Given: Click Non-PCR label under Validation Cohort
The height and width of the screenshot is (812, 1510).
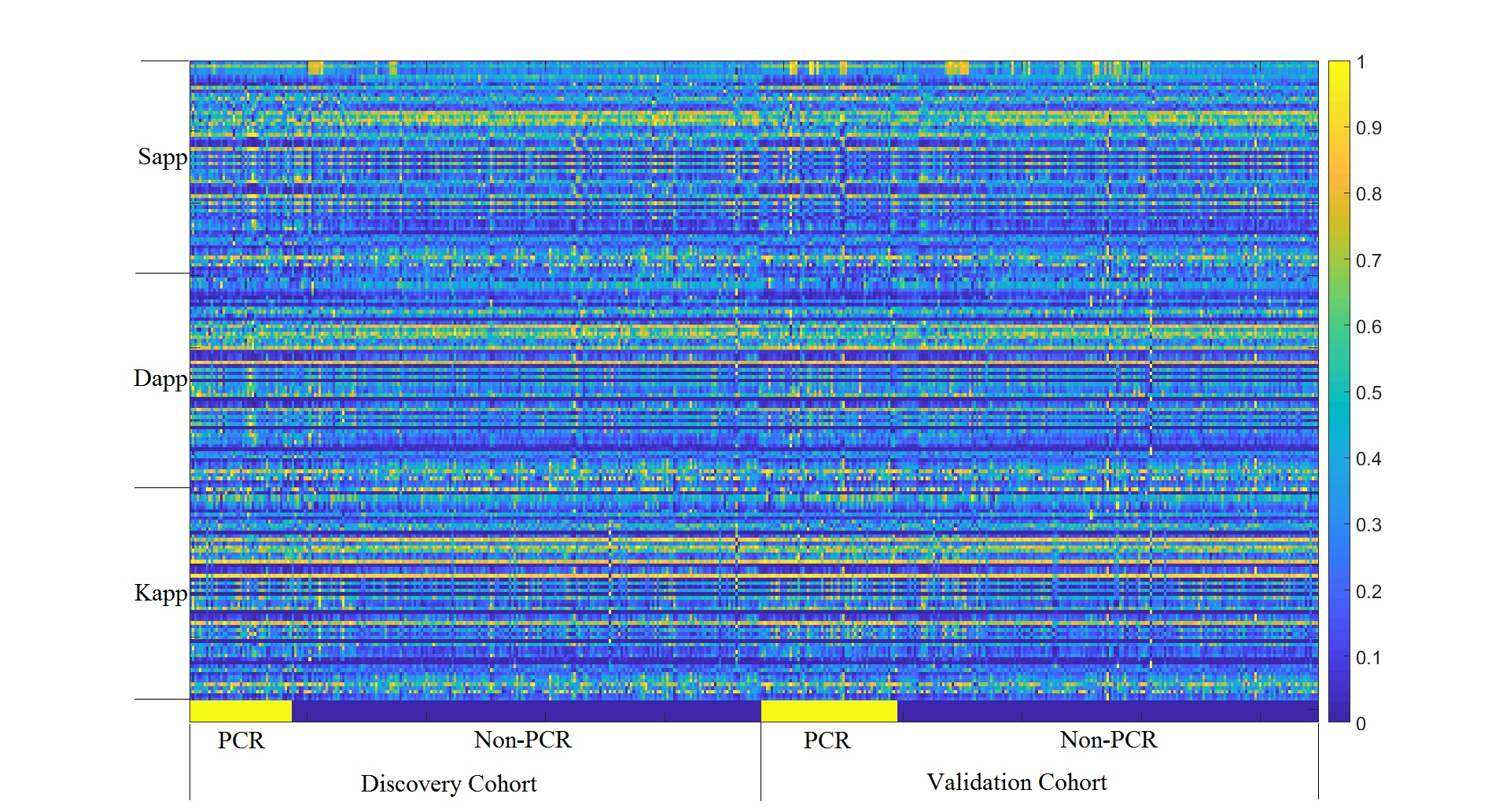Looking at the screenshot, I should click(1108, 740).
